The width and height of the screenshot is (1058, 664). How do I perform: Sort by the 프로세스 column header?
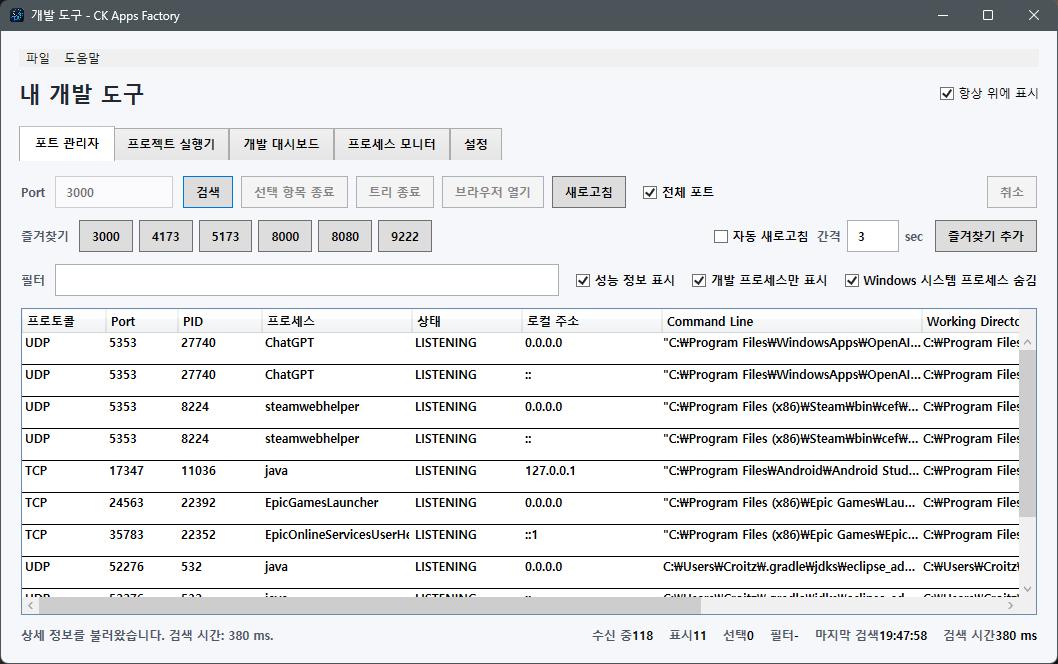click(x=337, y=321)
